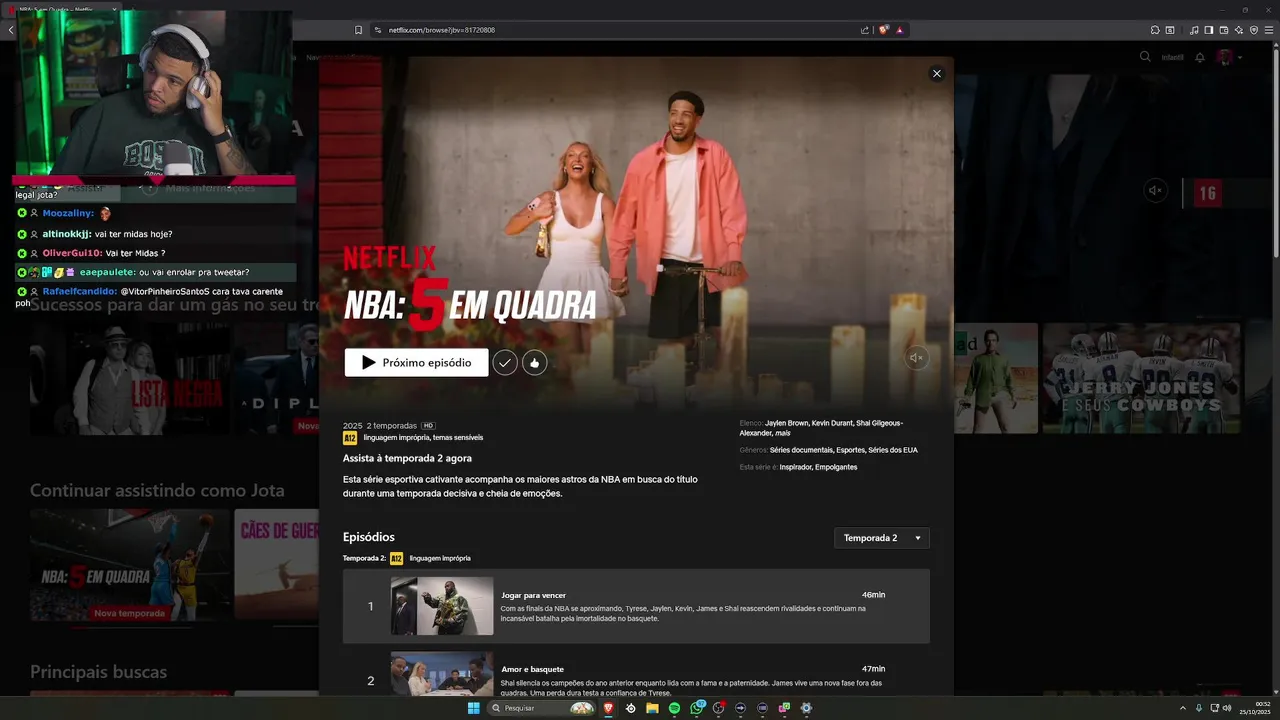Open episode 2 Amor e basquete thumbnail
Screen dimensions: 1280x720
442,674
